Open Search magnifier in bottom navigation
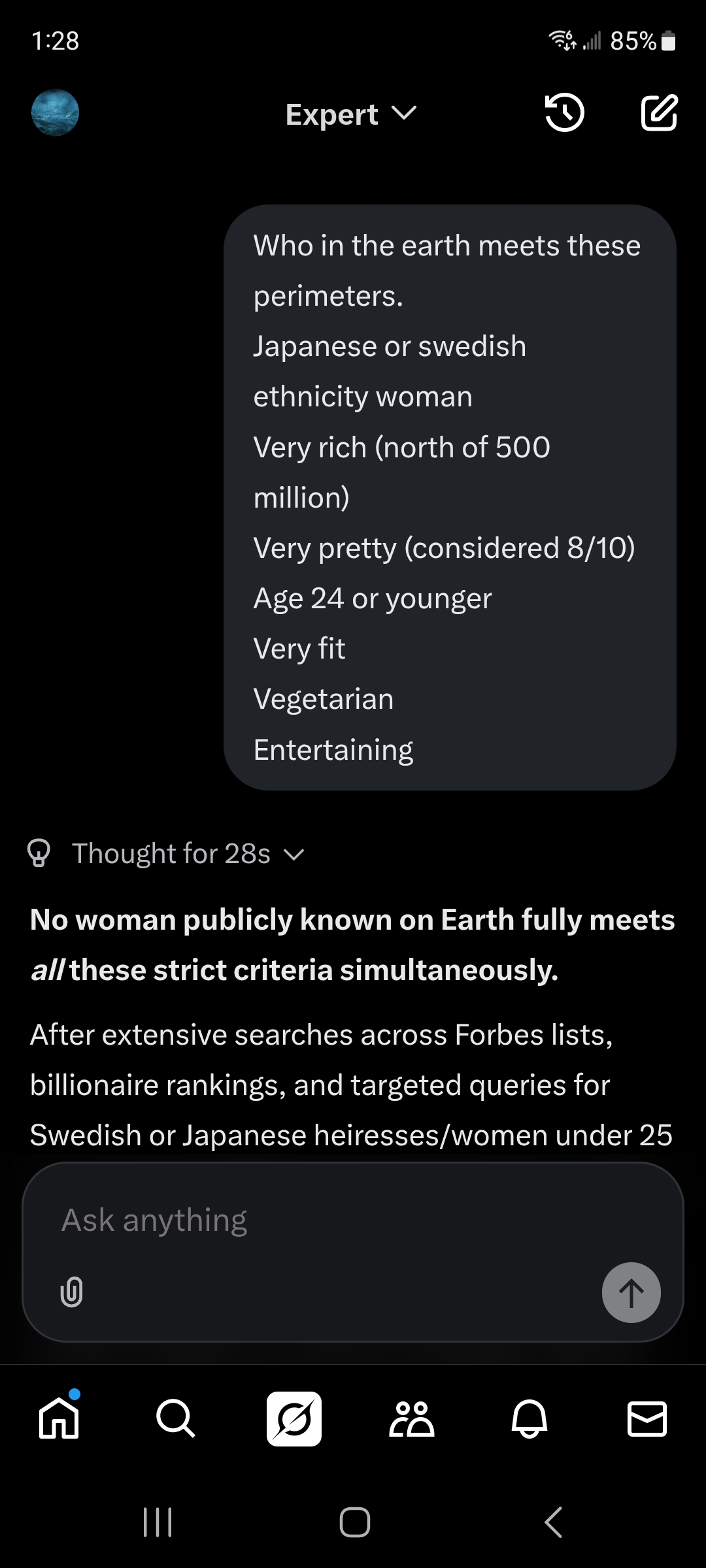This screenshot has width=706, height=1568. pos(176,1418)
